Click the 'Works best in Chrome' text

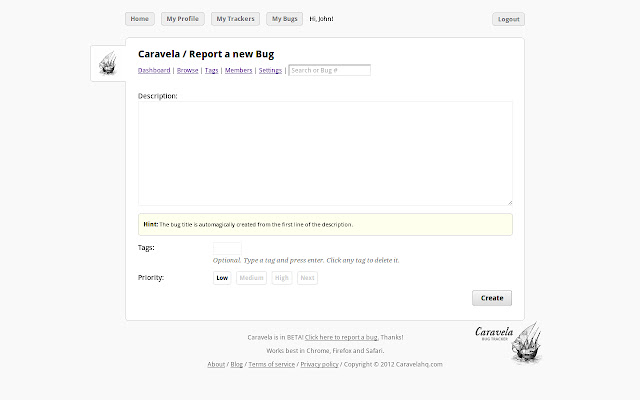click(325, 351)
